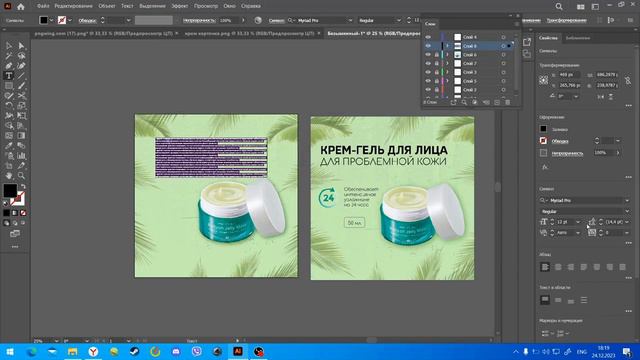This screenshot has width=640, height=360.
Task: Select the Direct Selection tool
Action: 21,46
